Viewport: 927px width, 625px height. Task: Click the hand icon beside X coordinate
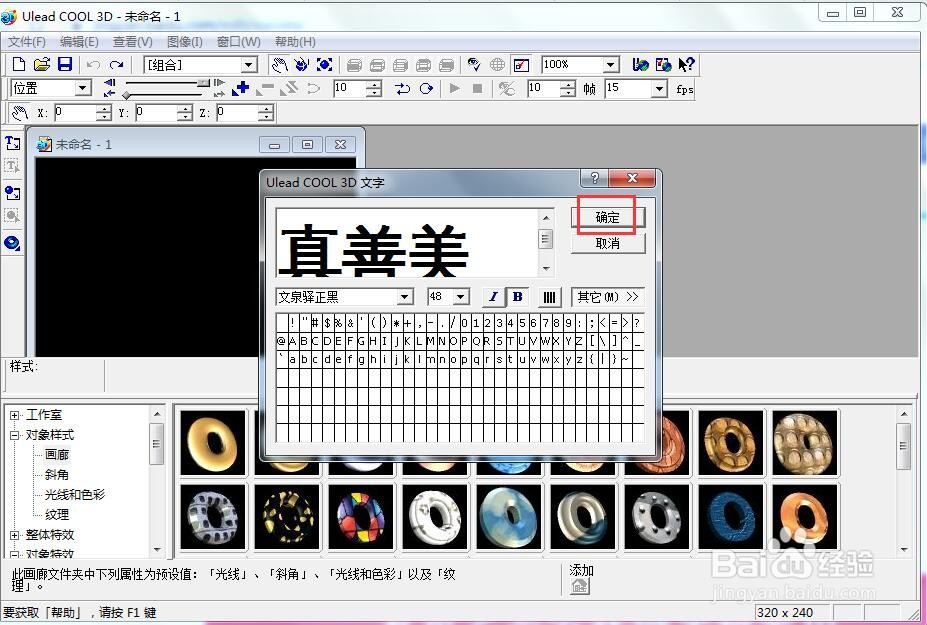click(x=20, y=112)
